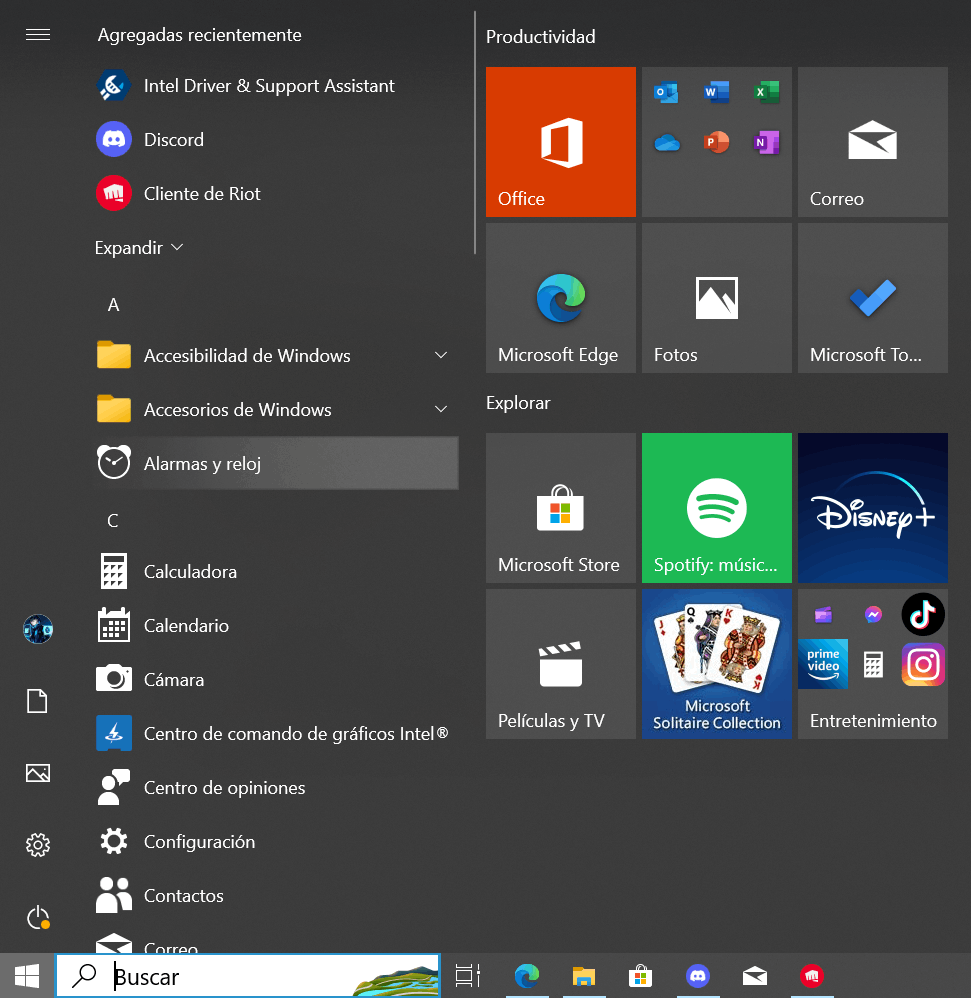Open Messenger in Entretenimiento folder
Screen dimensions: 971x998
873,615
